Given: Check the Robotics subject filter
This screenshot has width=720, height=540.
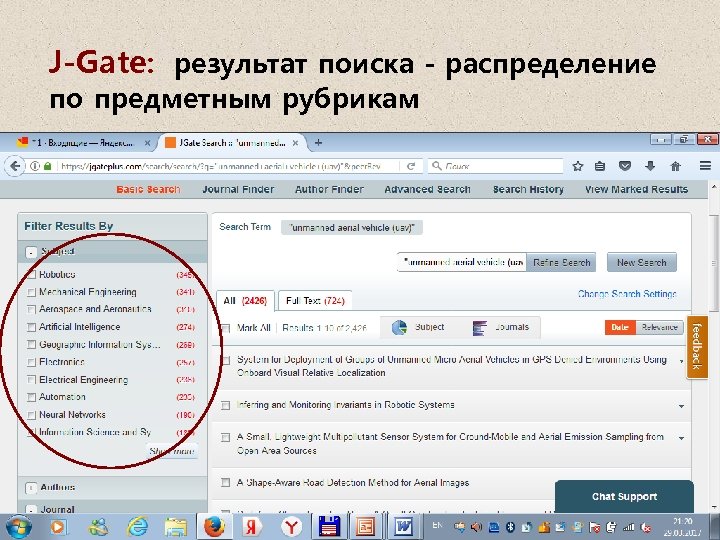Looking at the screenshot, I should (x=31, y=275).
